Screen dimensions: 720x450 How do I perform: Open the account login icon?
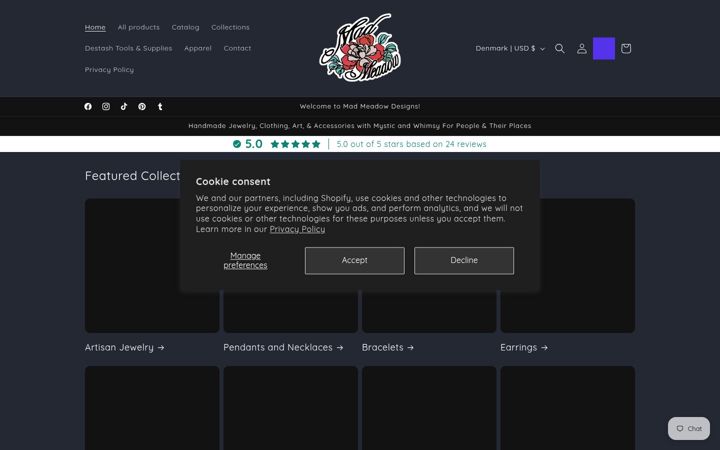(582, 48)
